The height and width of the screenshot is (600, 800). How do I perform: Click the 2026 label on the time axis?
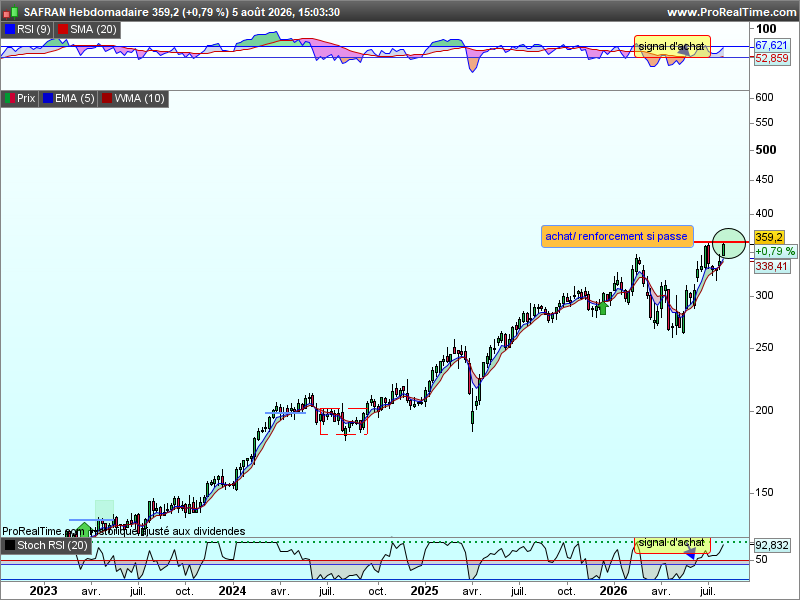[x=613, y=590]
